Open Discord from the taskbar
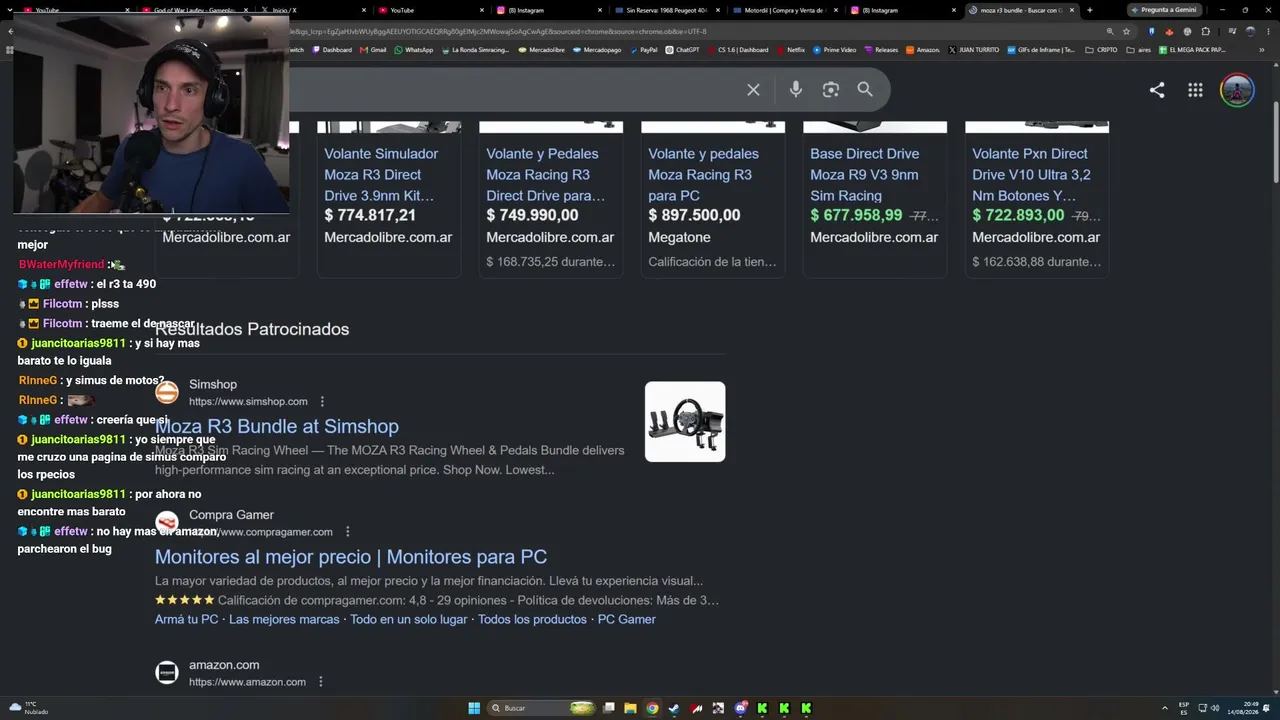This screenshot has width=1280, height=720. pos(740,708)
